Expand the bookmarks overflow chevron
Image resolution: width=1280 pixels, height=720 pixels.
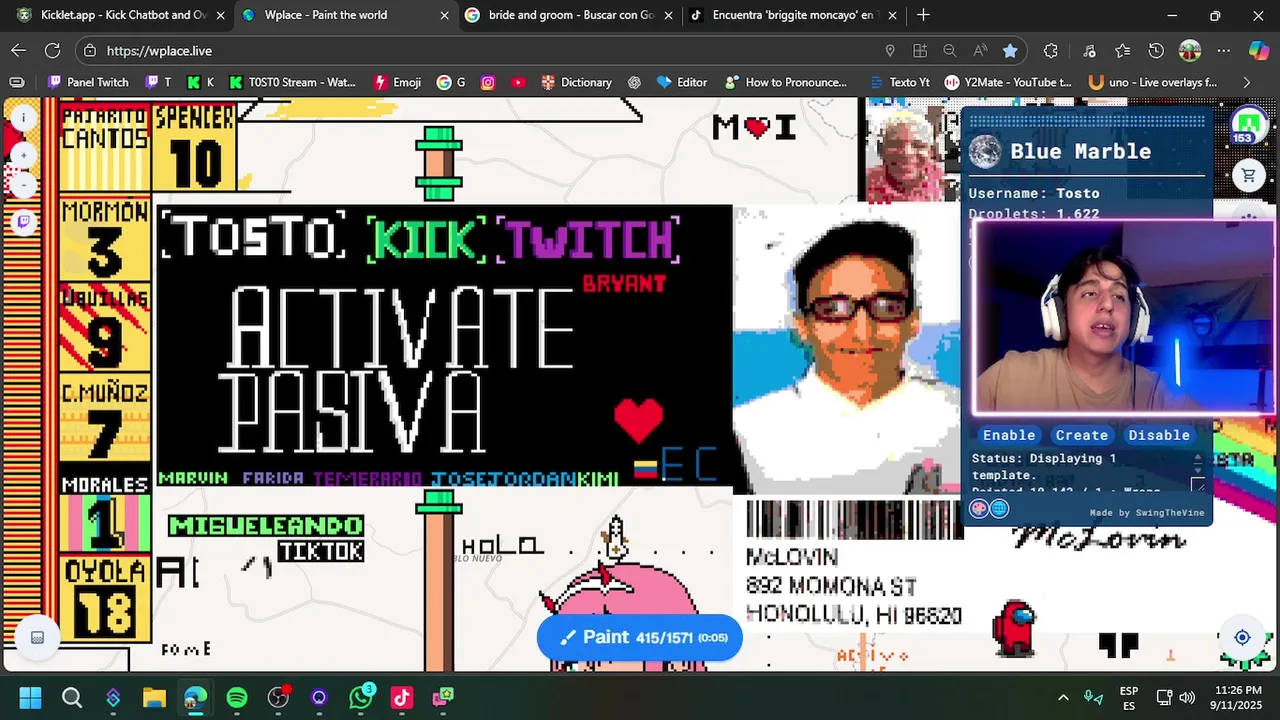click(x=1246, y=82)
